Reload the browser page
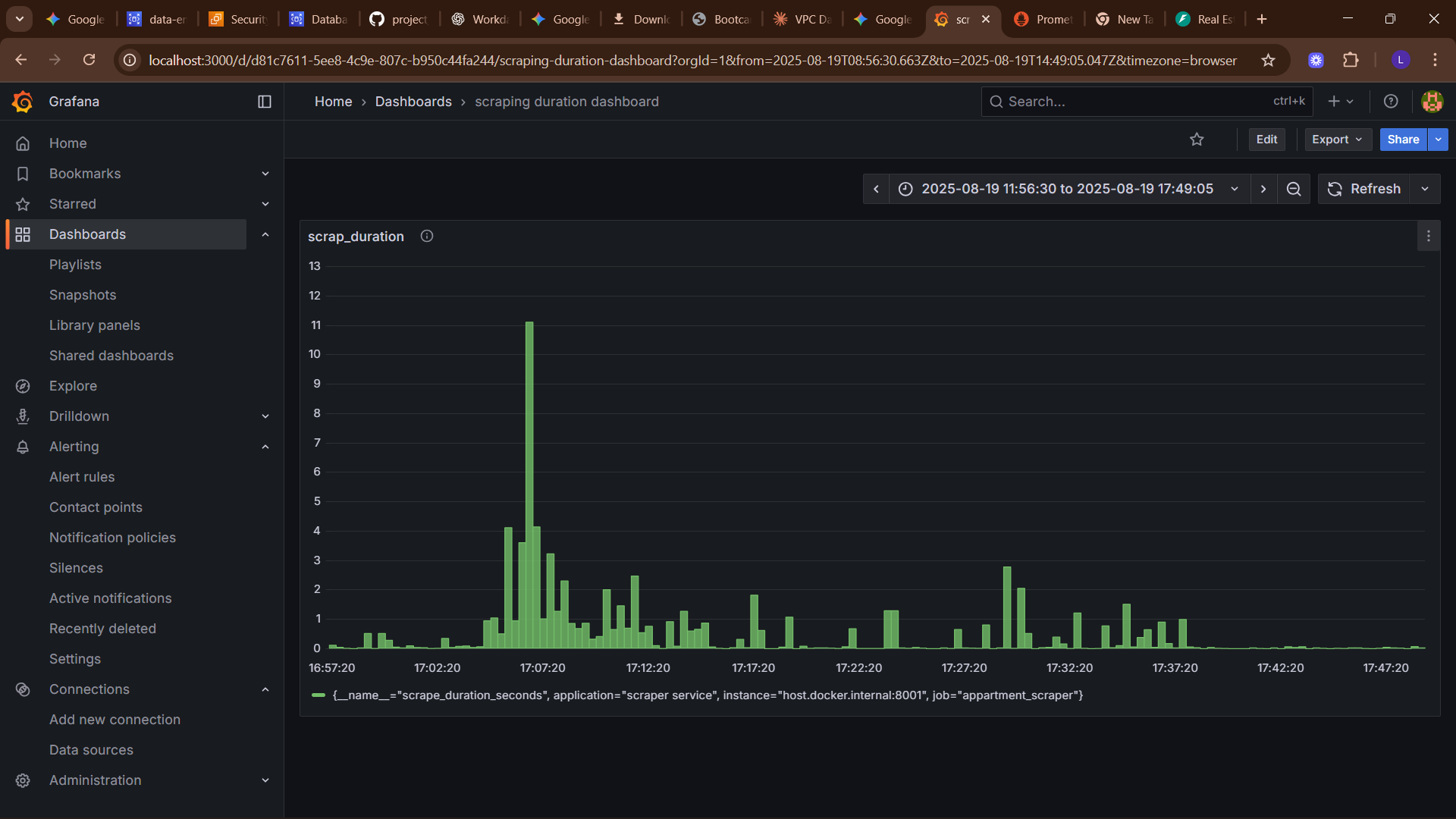This screenshot has width=1456, height=819. (x=89, y=60)
